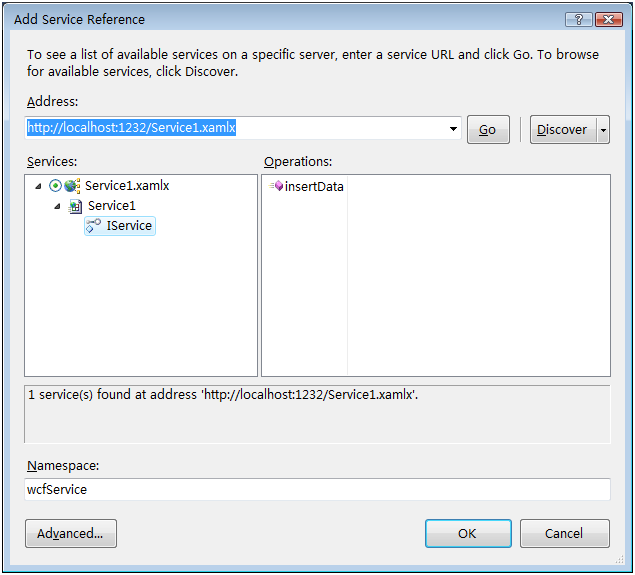Collapse the Service1.xamlx tree node
Viewport: 635px width, 575px height.
38,186
